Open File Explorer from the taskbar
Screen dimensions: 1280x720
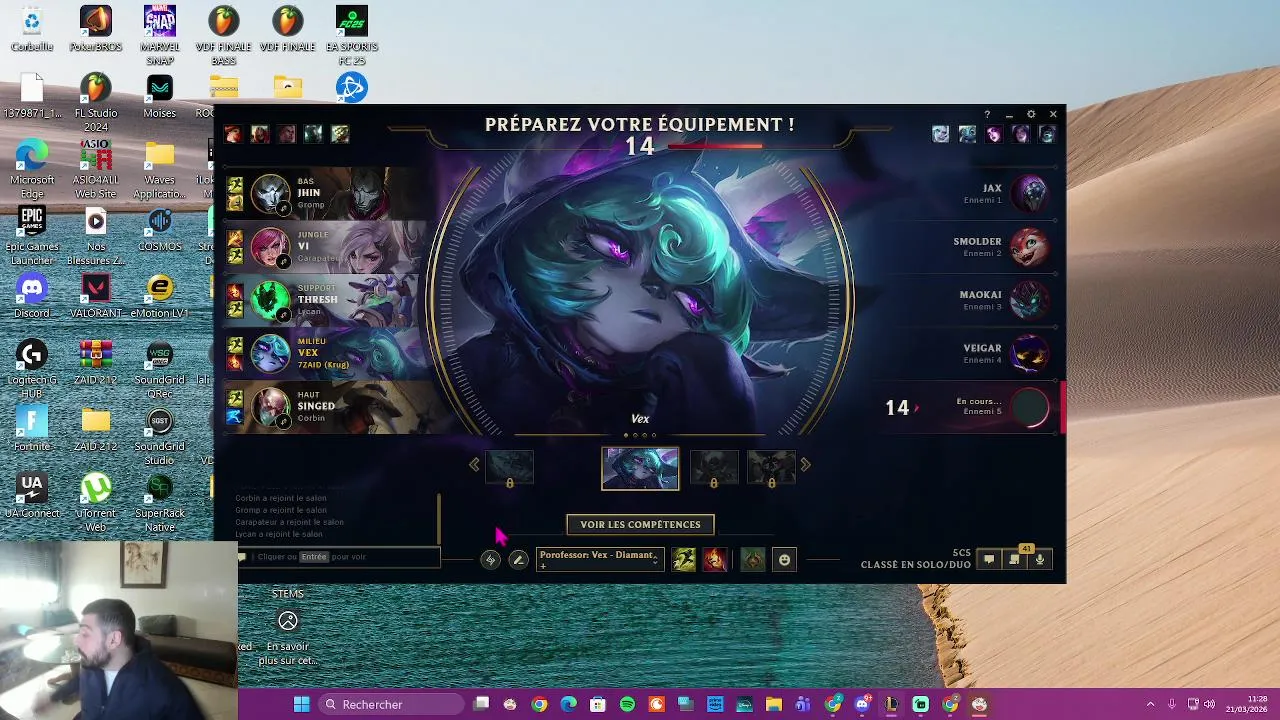pyautogui.click(x=773, y=704)
